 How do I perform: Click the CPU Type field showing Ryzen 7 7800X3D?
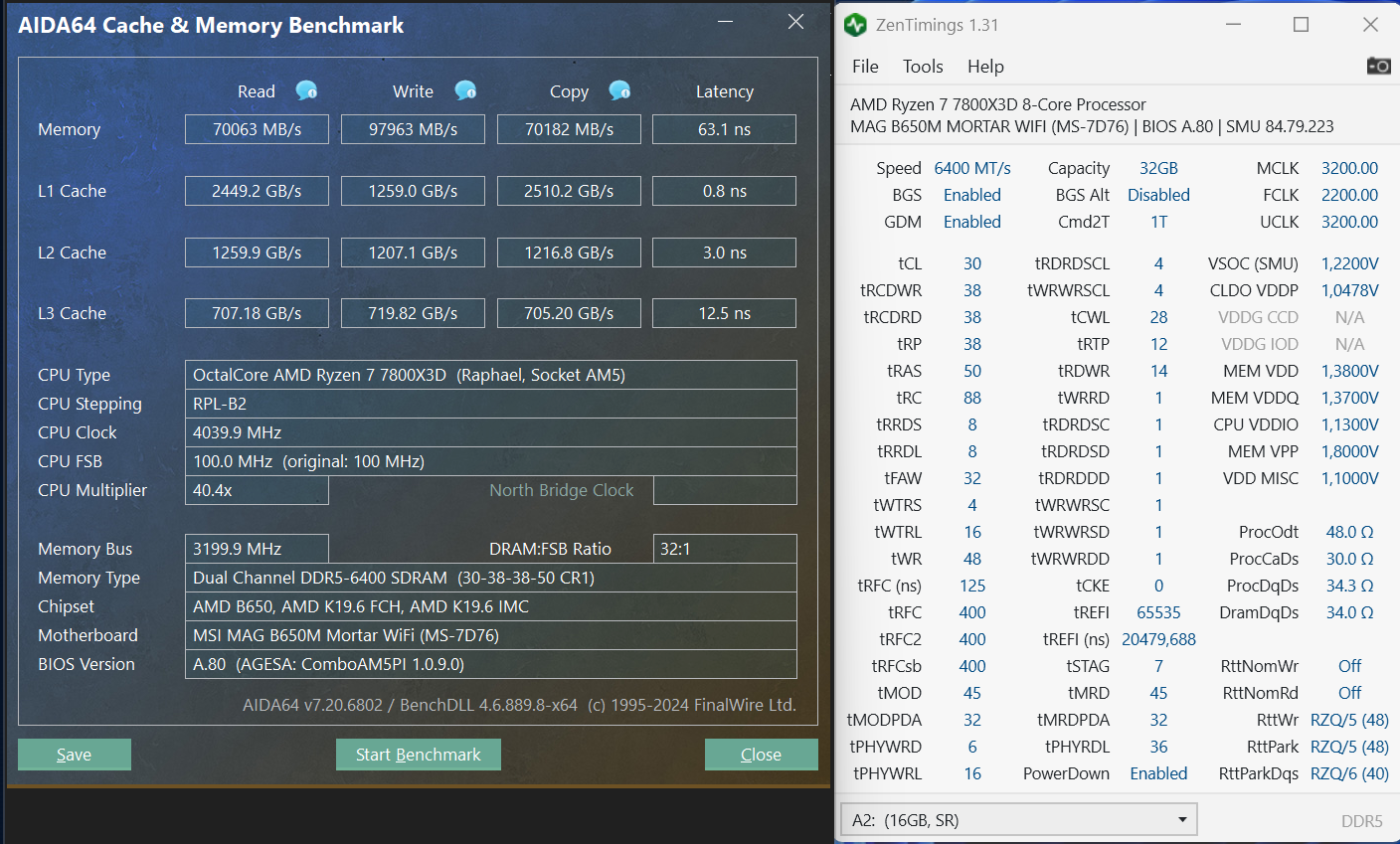point(491,375)
